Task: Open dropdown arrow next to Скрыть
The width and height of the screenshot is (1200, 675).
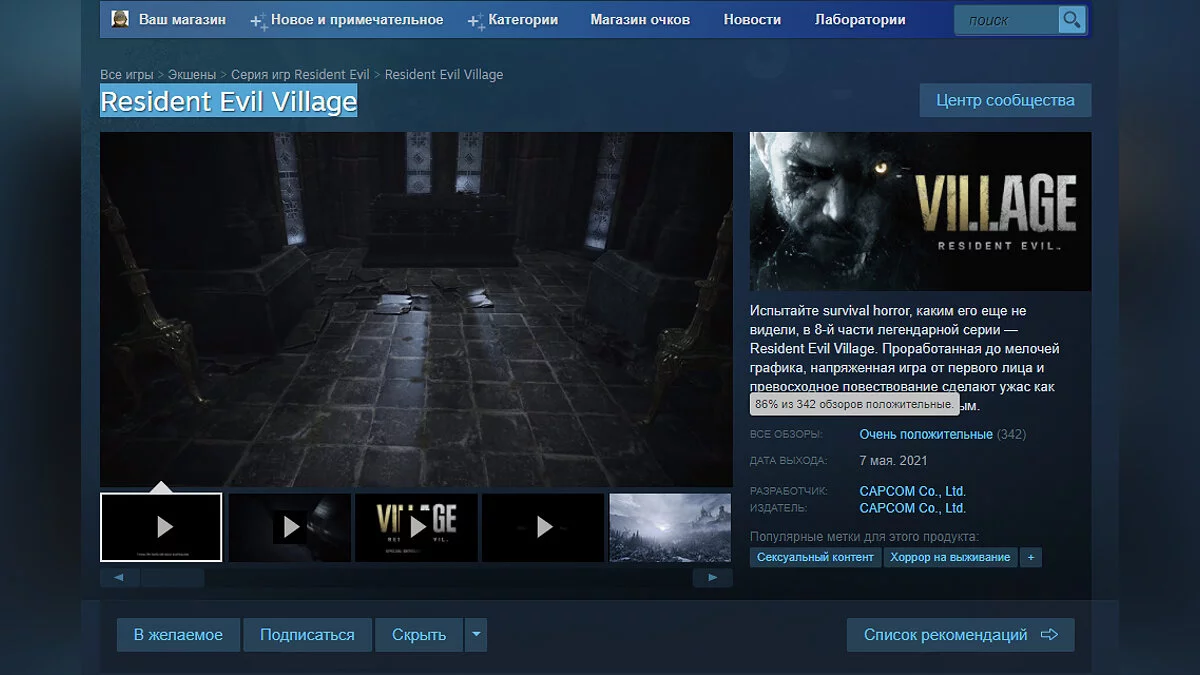Action: [x=476, y=635]
